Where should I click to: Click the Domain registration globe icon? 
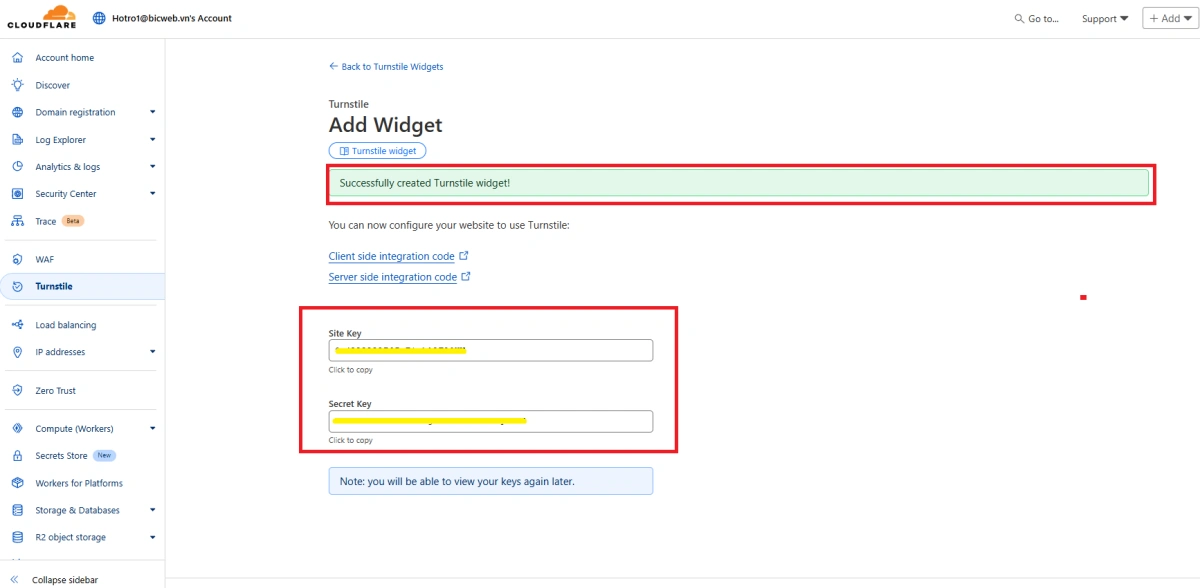coord(17,112)
